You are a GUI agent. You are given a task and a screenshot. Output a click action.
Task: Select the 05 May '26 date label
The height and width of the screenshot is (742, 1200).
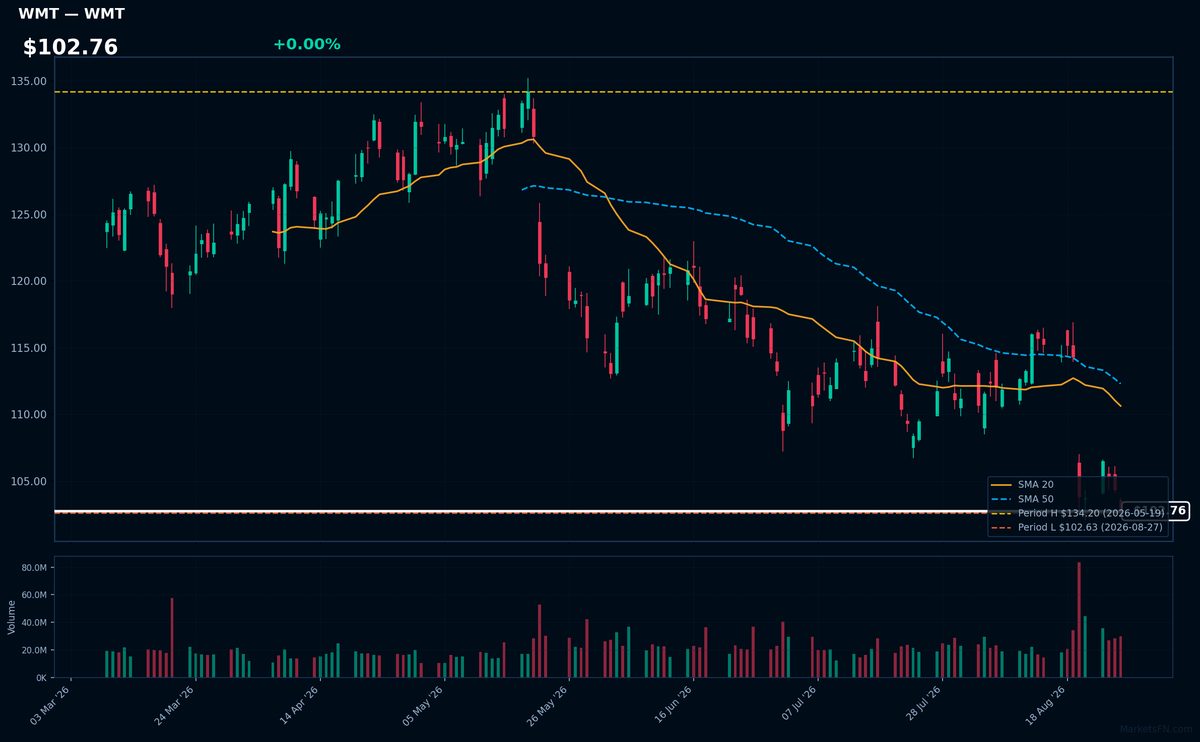click(422, 706)
